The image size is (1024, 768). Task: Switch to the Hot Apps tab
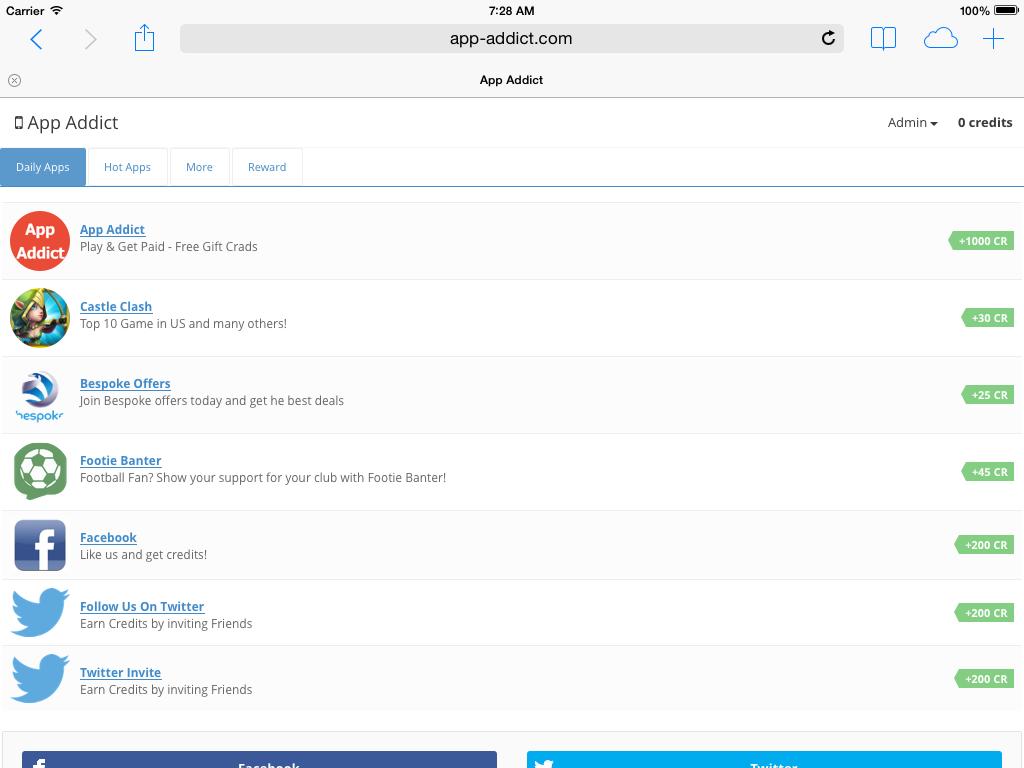tap(127, 167)
